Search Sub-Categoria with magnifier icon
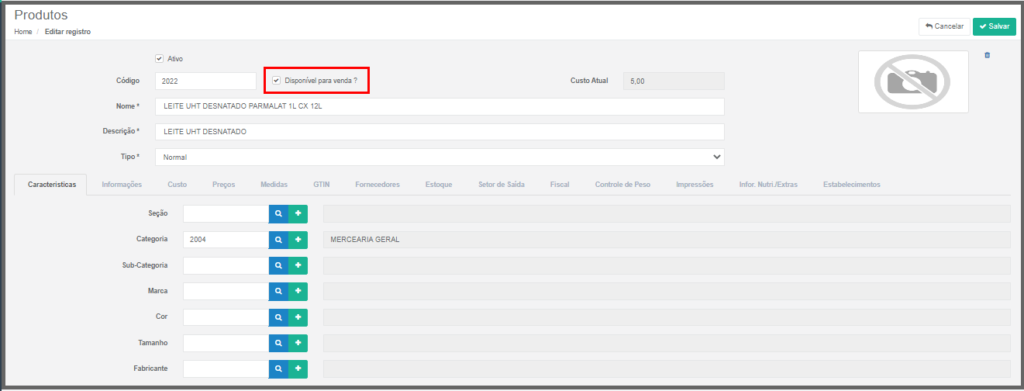The width and height of the screenshot is (1024, 391). tap(278, 266)
